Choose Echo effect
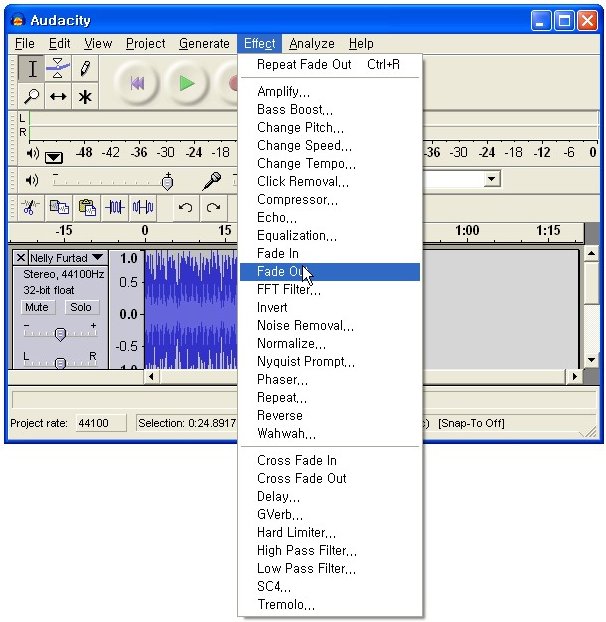 point(330,217)
